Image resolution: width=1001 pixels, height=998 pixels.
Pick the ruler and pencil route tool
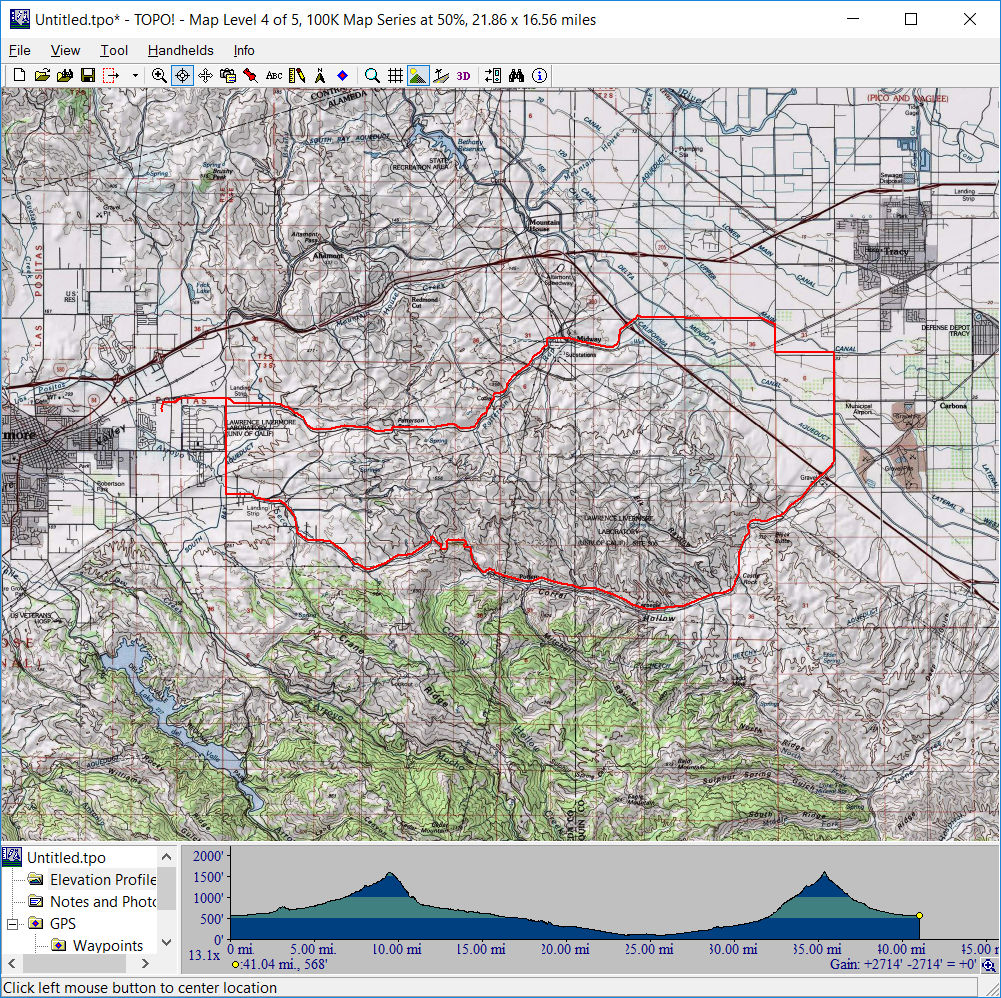297,75
